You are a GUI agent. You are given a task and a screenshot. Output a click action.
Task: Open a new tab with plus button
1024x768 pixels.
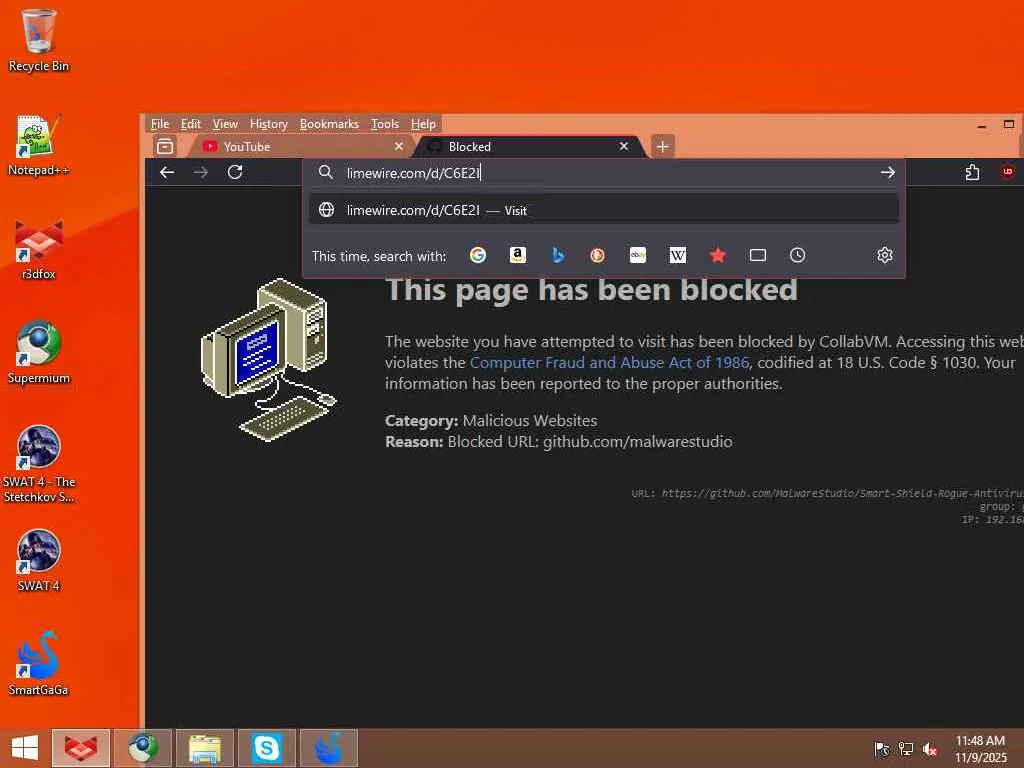coord(662,146)
